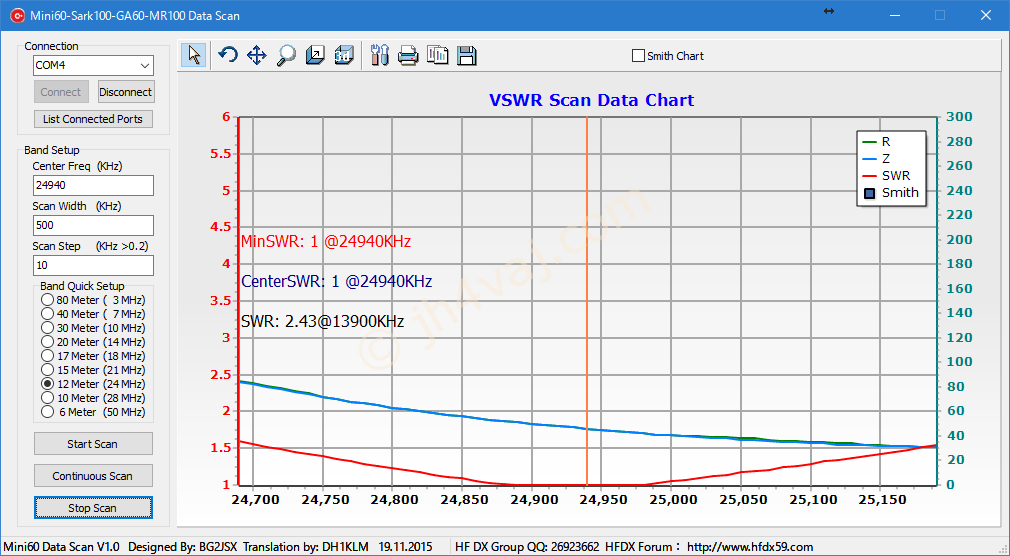Click the copy chart icon
The width and height of the screenshot is (1010, 556).
(437, 55)
